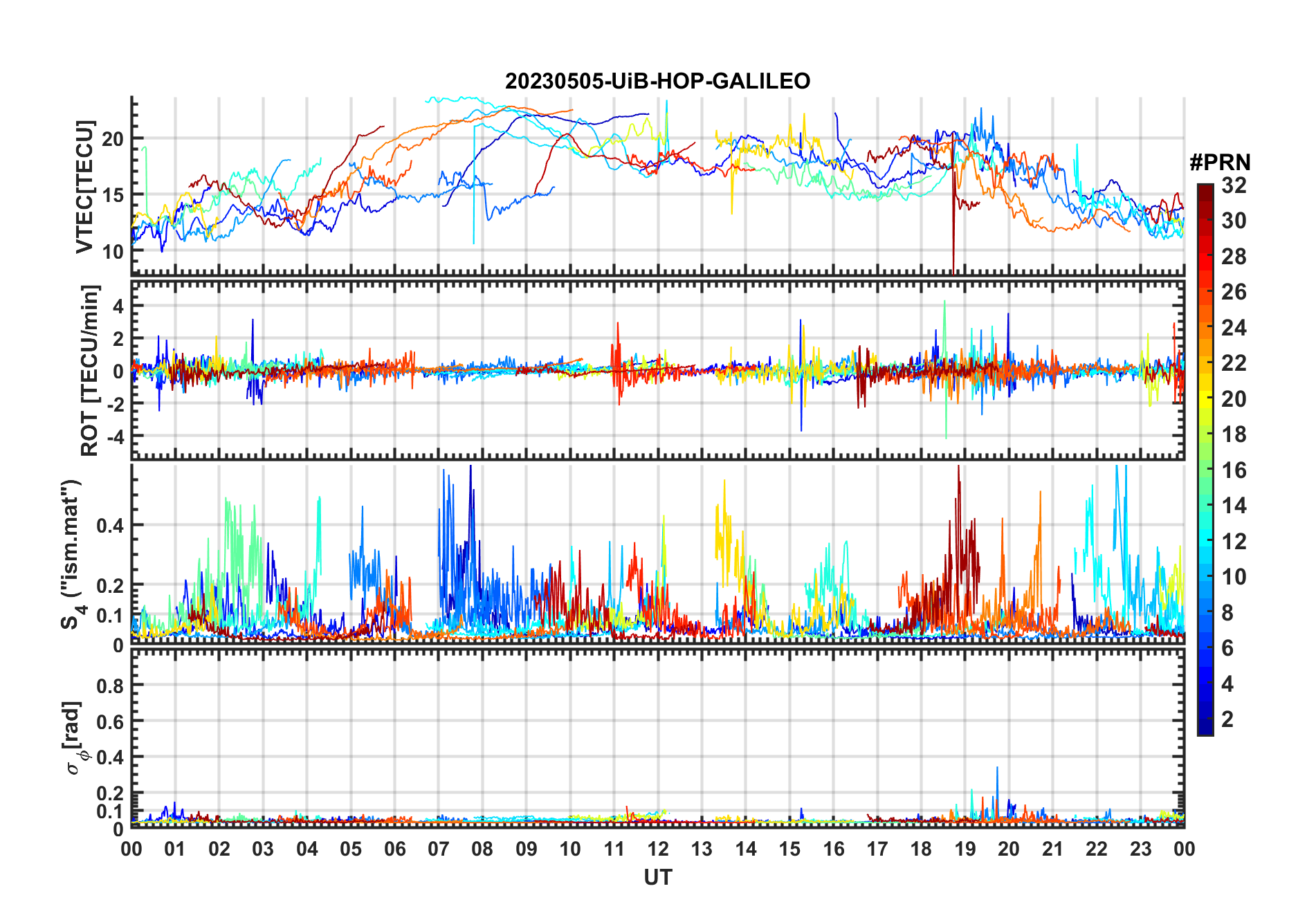Select the ROT [TECU/min] y-axis label
Image resolution: width=1316 pixels, height=920 pixels.
coord(89,370)
